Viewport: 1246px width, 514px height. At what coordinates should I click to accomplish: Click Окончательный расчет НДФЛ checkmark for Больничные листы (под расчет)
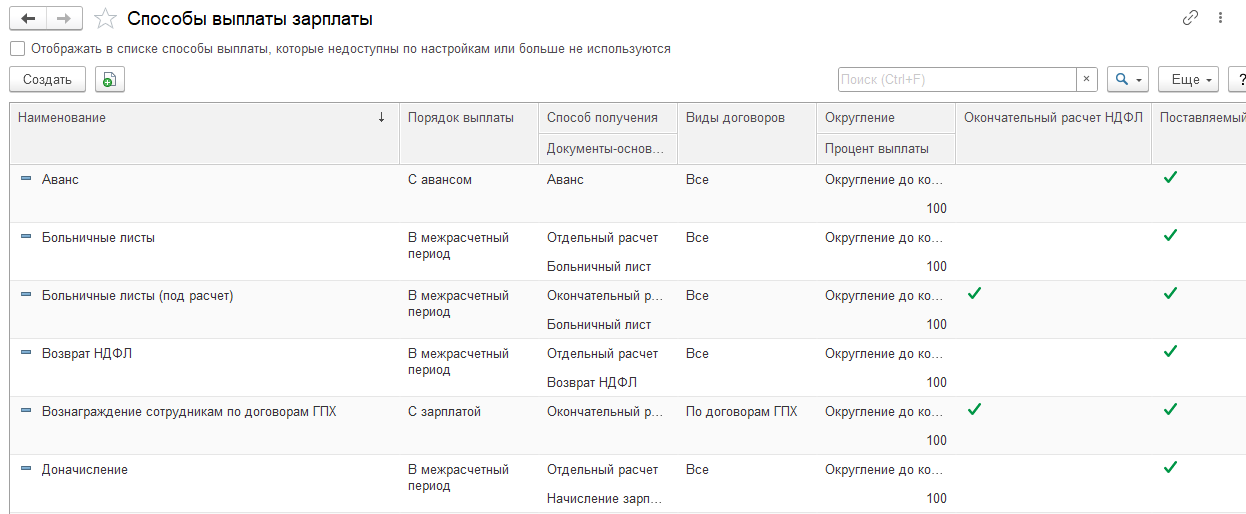(975, 294)
